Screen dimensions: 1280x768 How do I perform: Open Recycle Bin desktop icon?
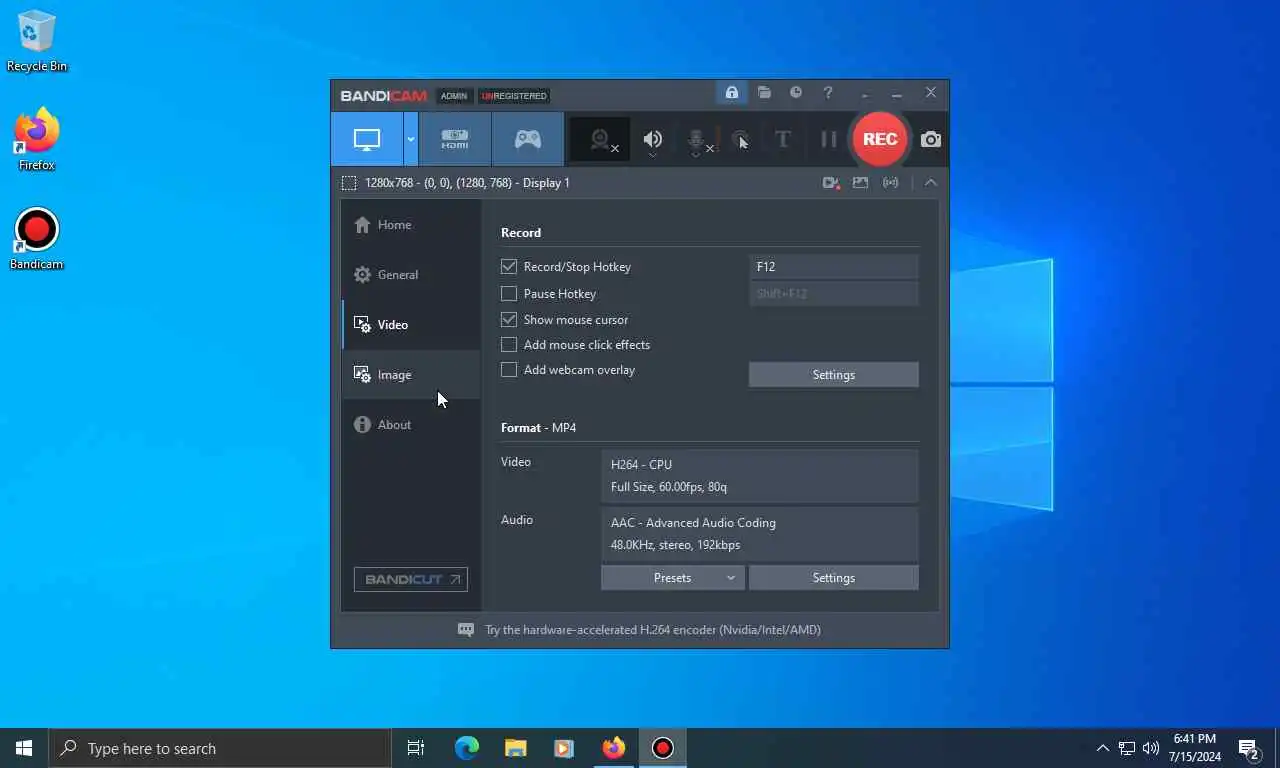point(37,41)
